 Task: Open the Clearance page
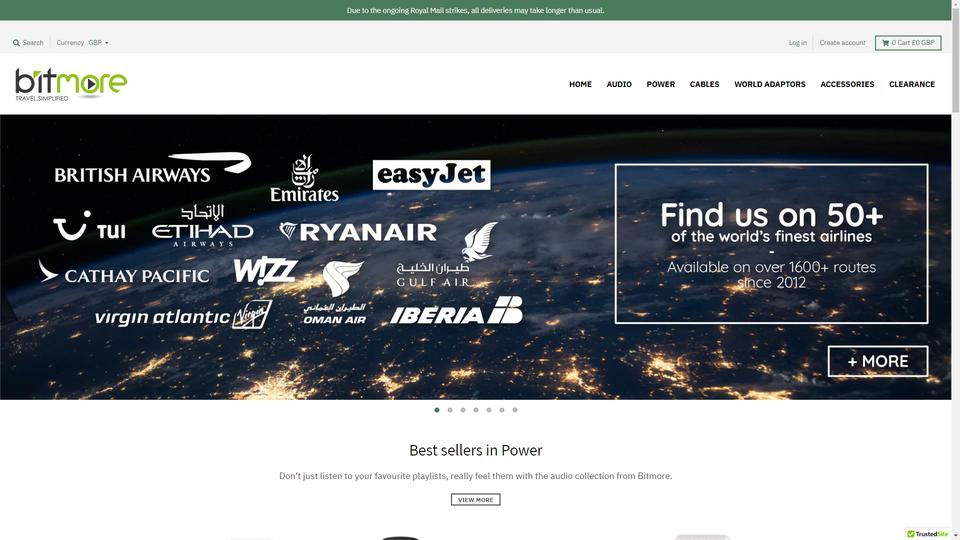pos(912,84)
